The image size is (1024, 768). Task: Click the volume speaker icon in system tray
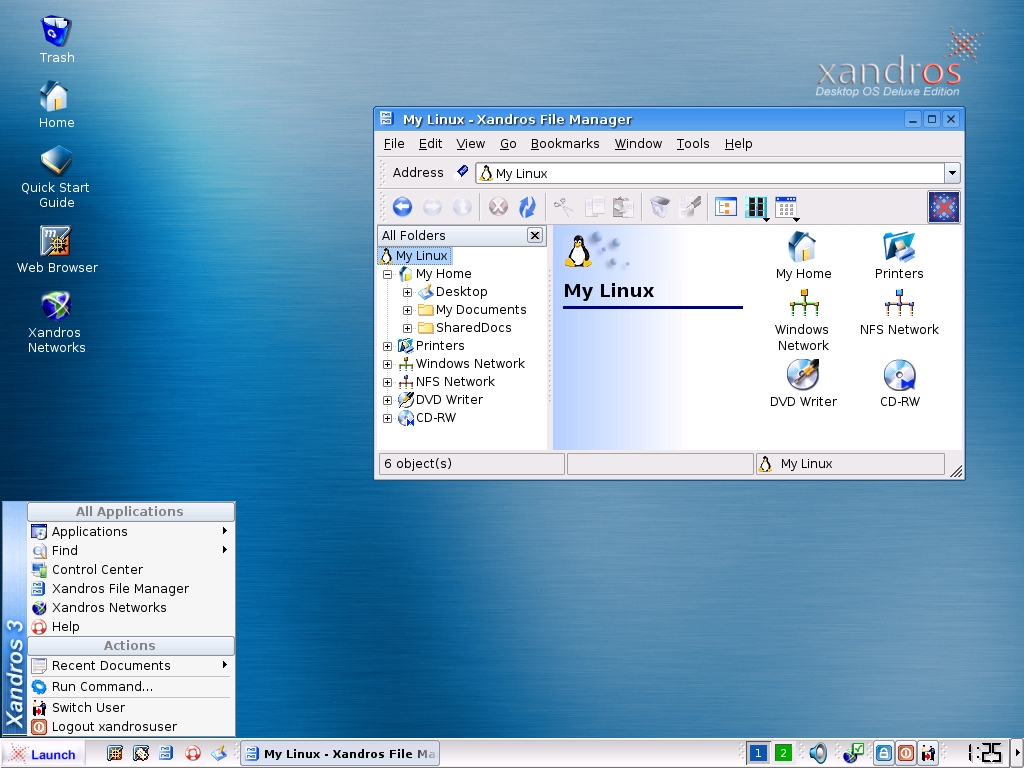coord(818,753)
